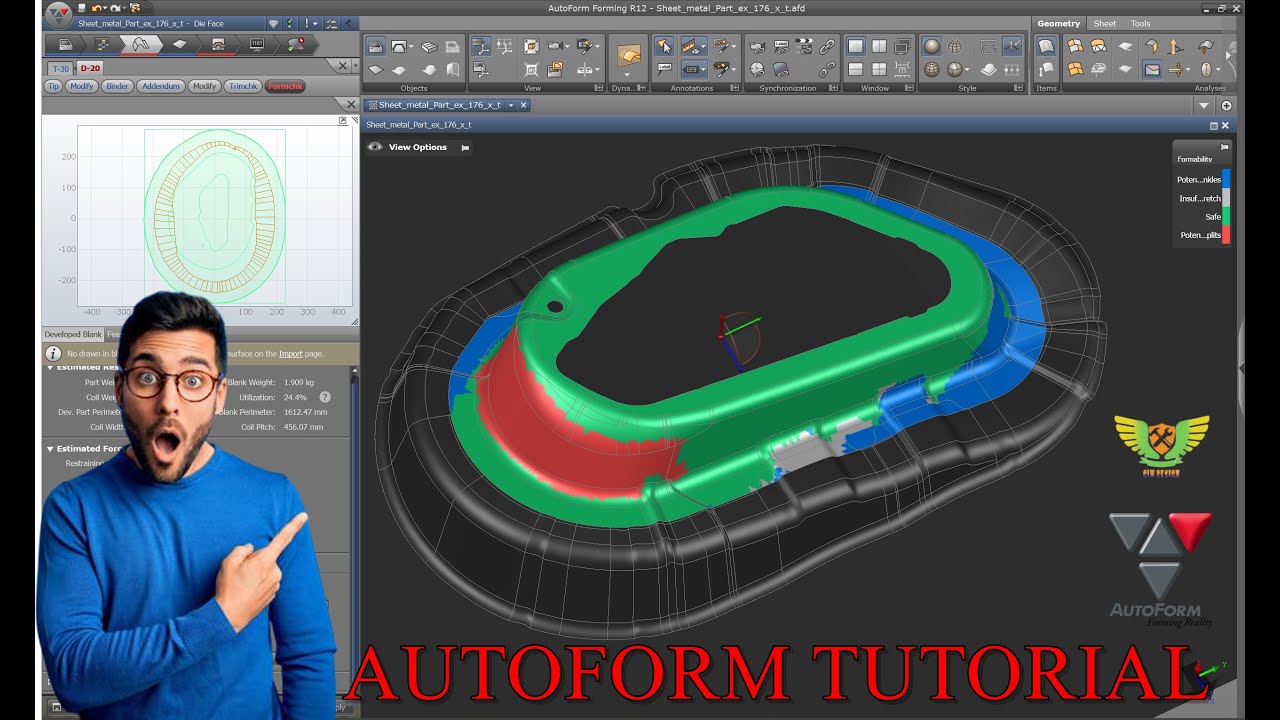Open the Trimchk step button
Image resolution: width=1280 pixels, height=720 pixels.
[x=243, y=86]
